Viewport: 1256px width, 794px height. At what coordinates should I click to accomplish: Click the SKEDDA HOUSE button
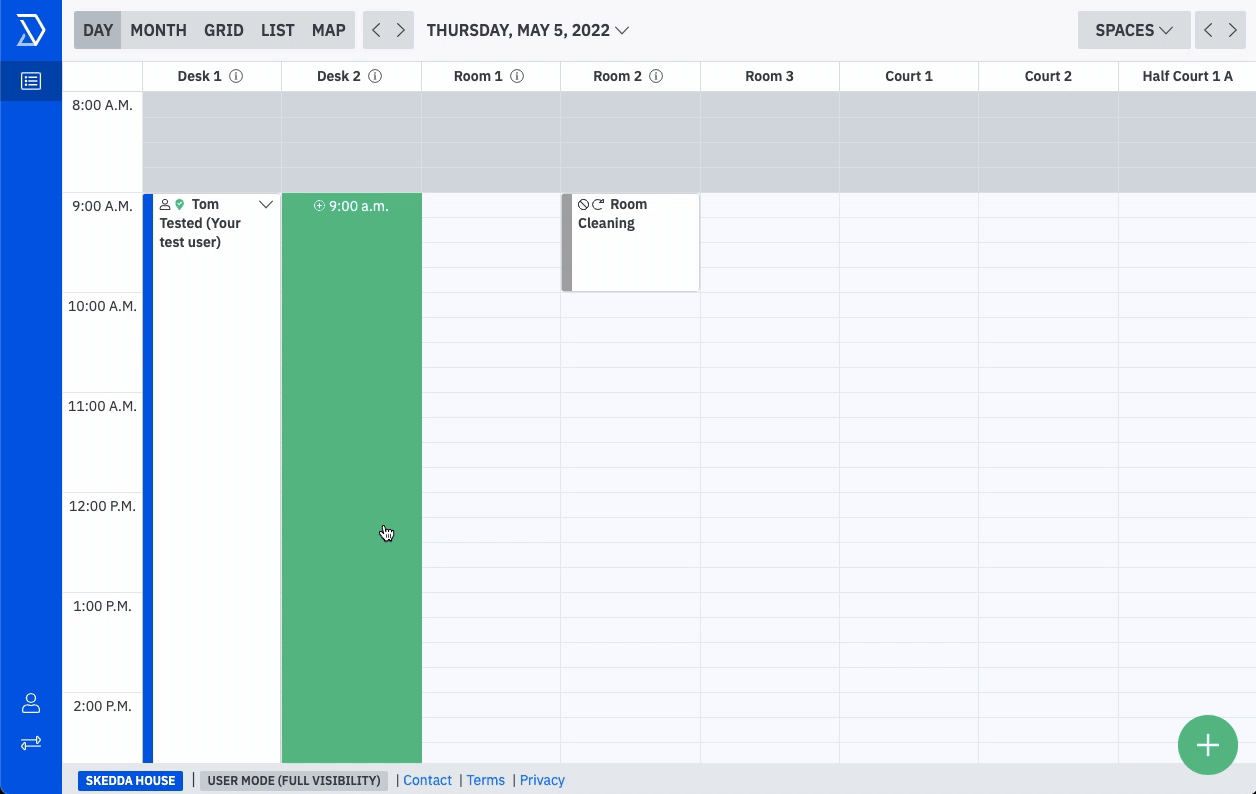(131, 781)
